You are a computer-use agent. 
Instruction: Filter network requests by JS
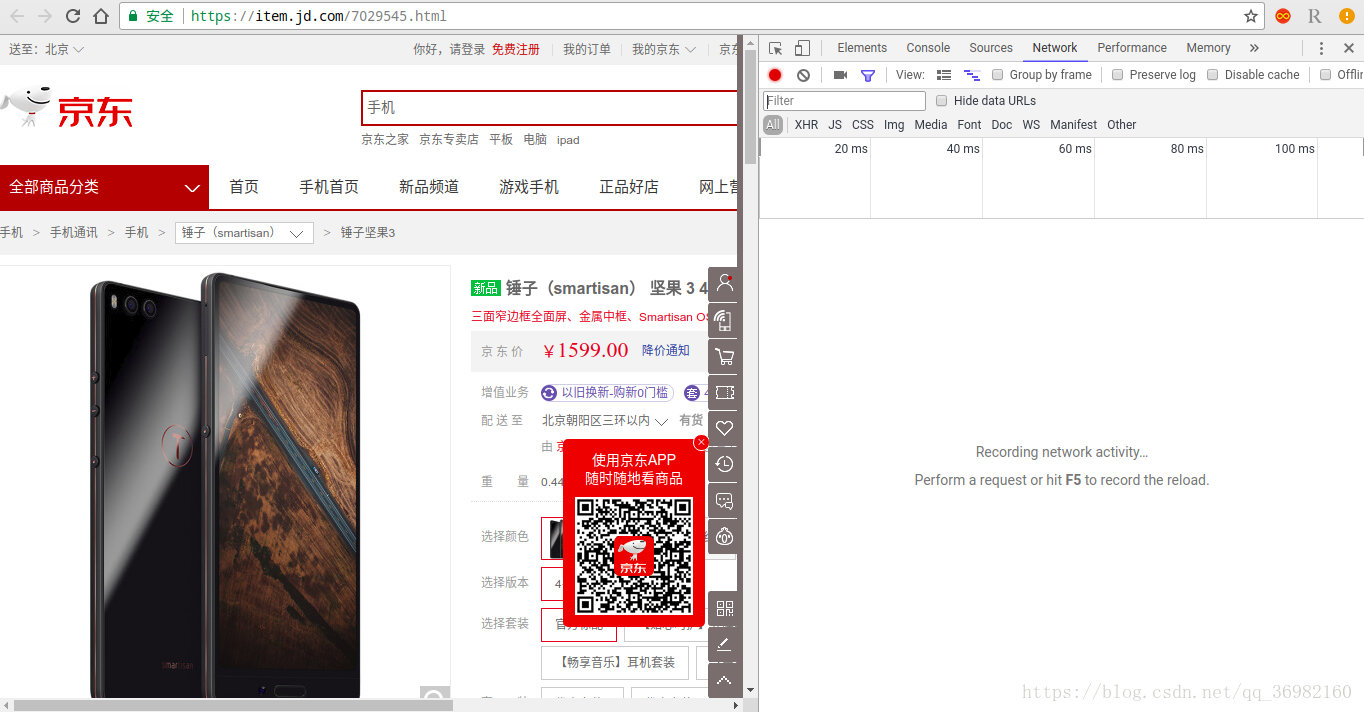tap(835, 125)
